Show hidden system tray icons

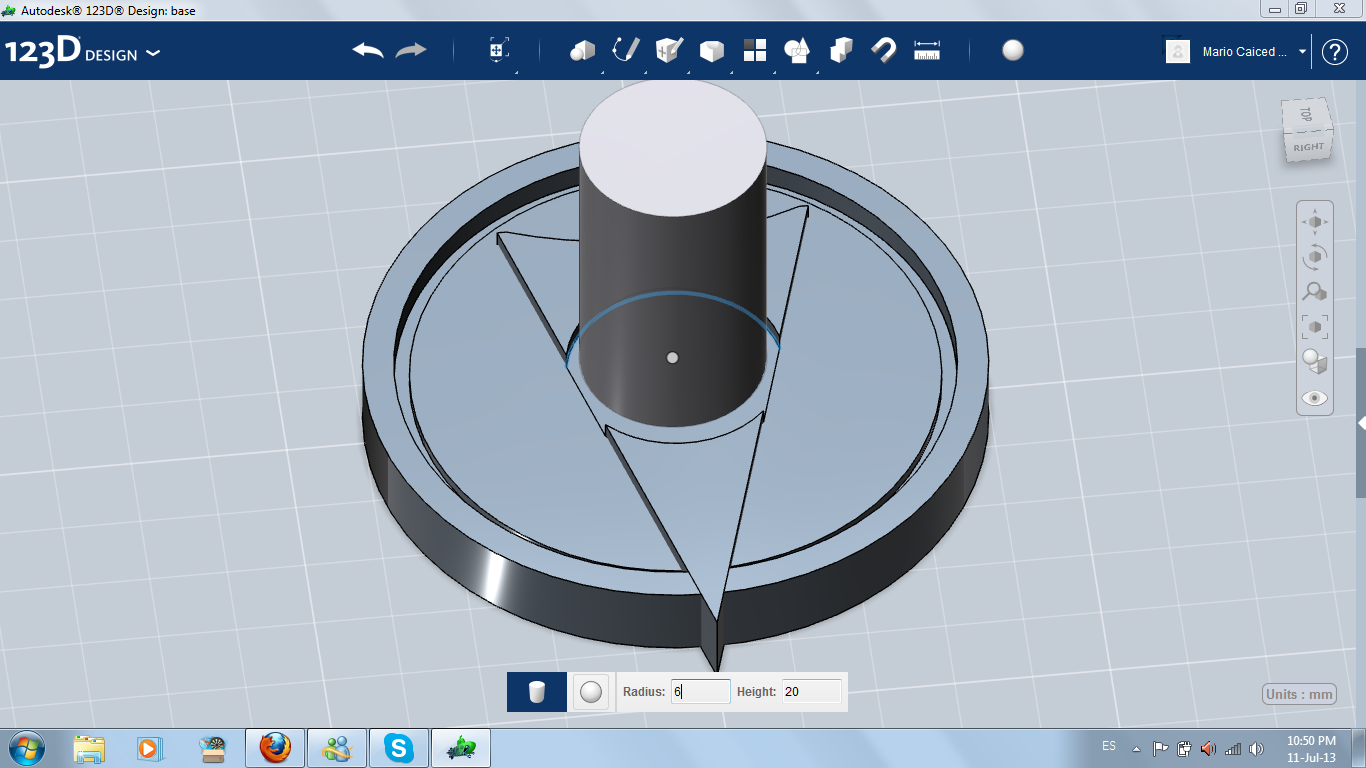pos(1136,748)
